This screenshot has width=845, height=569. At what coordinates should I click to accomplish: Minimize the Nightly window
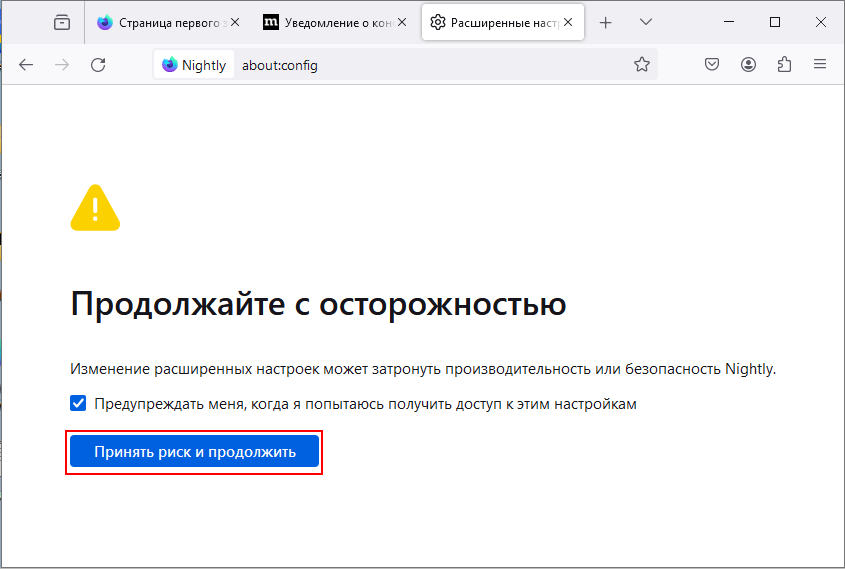tap(729, 22)
